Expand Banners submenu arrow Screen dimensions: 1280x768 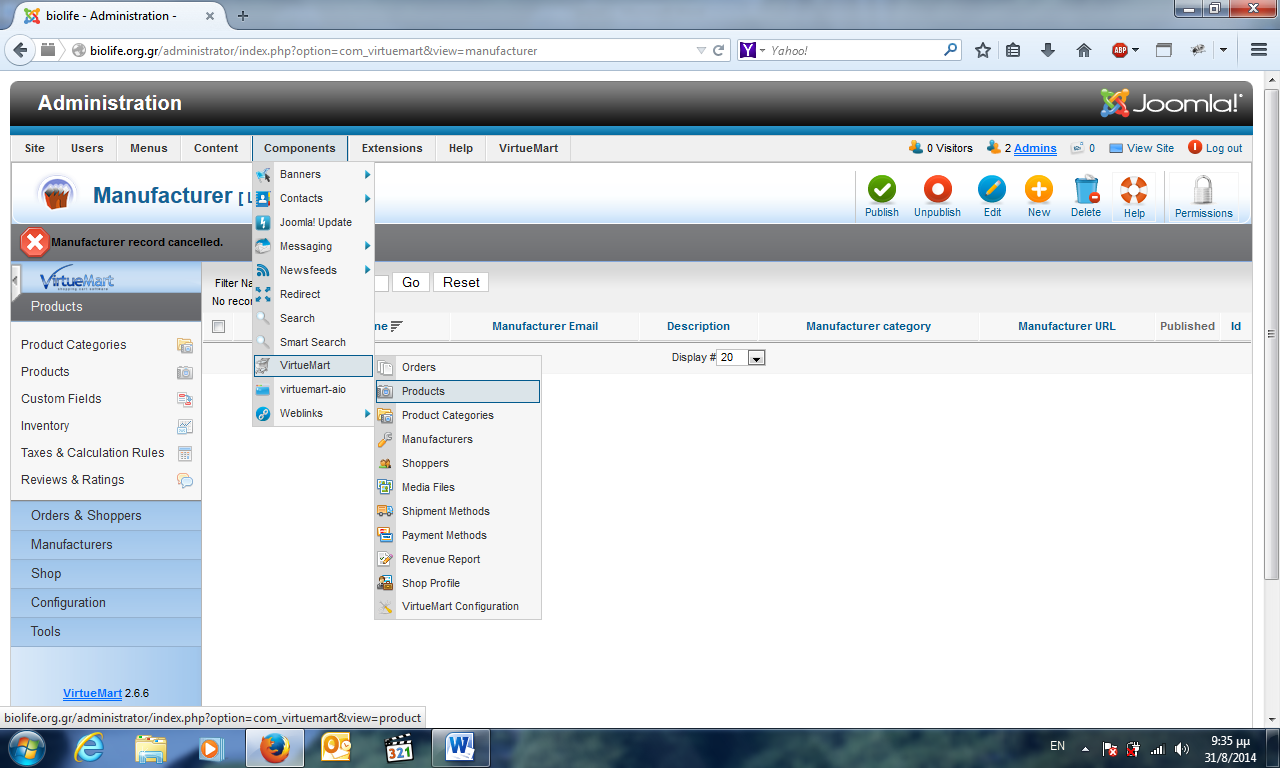[368, 174]
